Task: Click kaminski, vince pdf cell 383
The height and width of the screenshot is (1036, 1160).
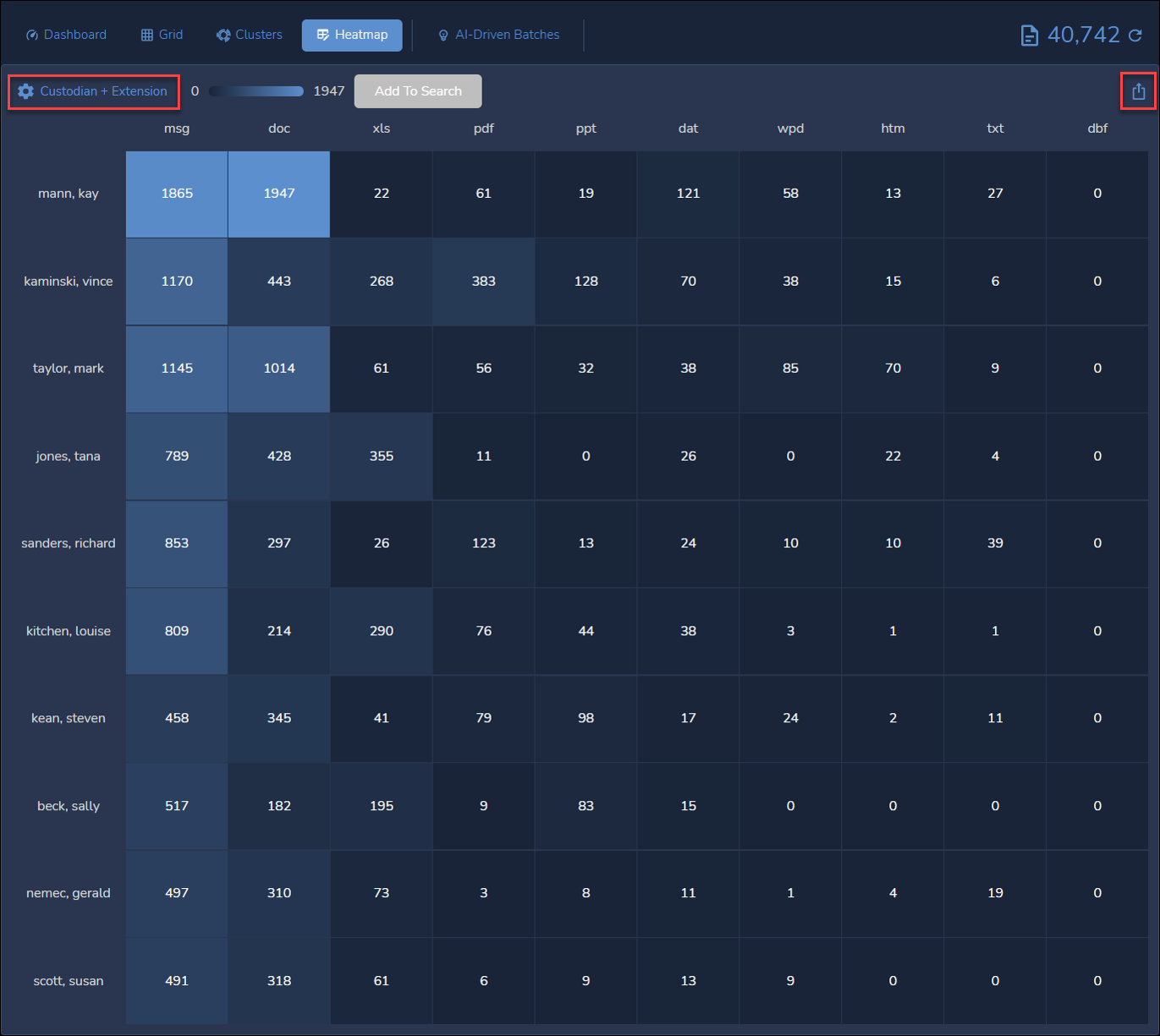Action: (x=483, y=282)
